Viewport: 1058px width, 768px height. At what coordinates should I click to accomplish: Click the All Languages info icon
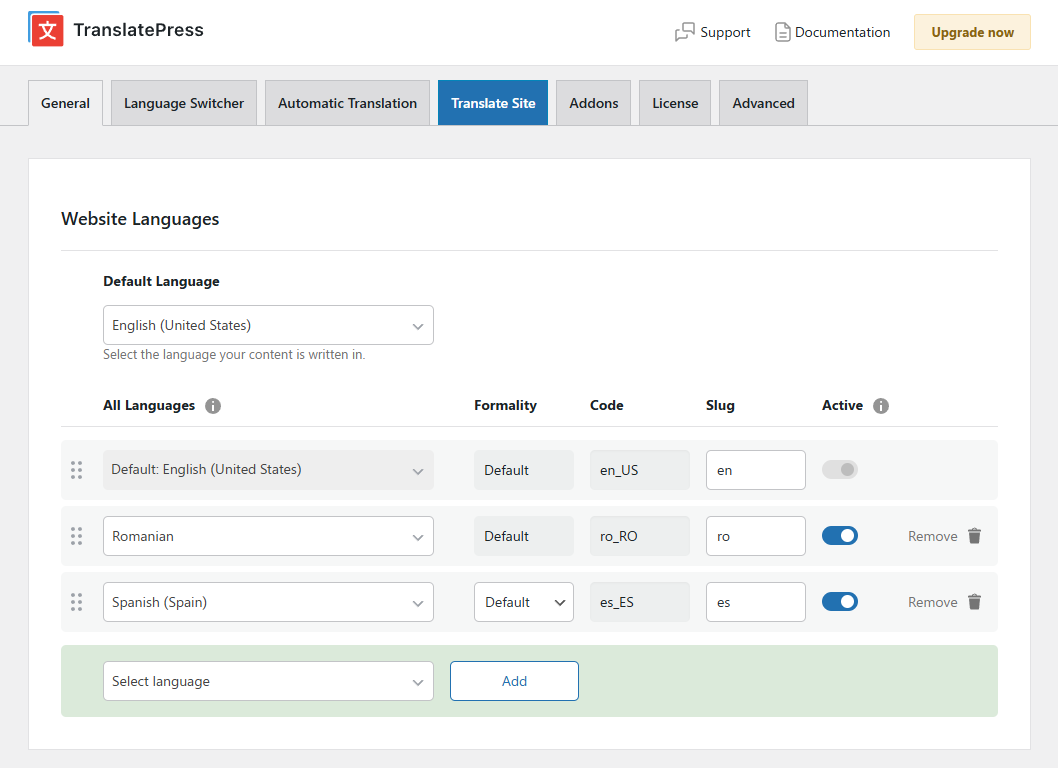coord(213,406)
